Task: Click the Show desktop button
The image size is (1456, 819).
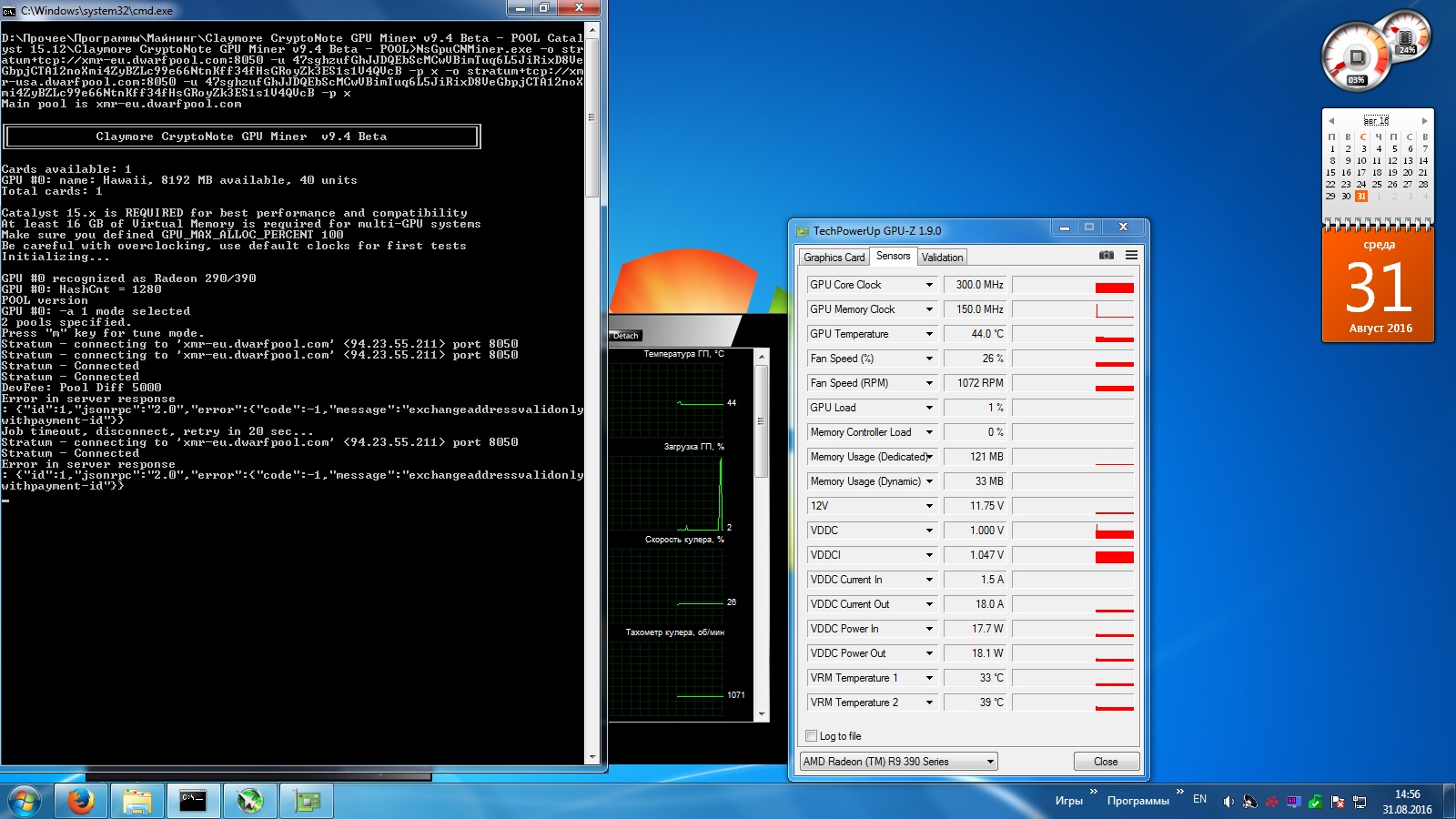Action: point(1449,802)
